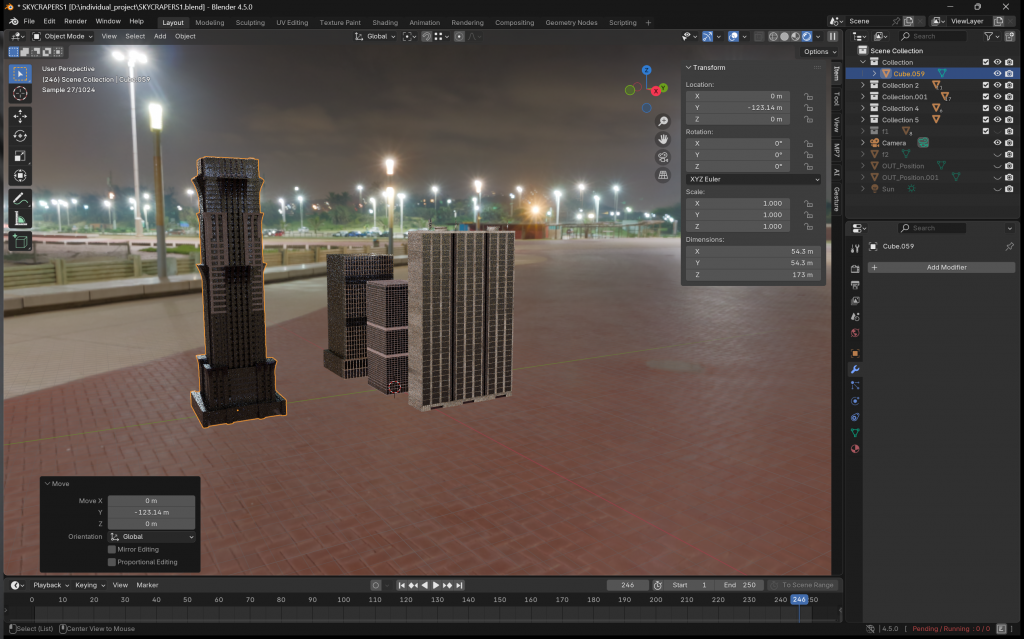The width and height of the screenshot is (1024, 639).
Task: Click the Options button in viewport
Action: [x=818, y=51]
